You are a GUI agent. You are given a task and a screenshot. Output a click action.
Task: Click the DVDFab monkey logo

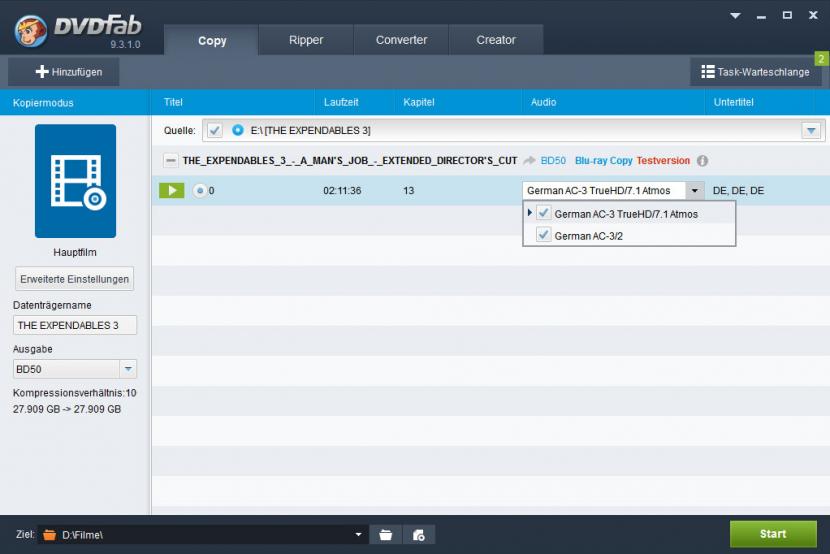[x=30, y=31]
